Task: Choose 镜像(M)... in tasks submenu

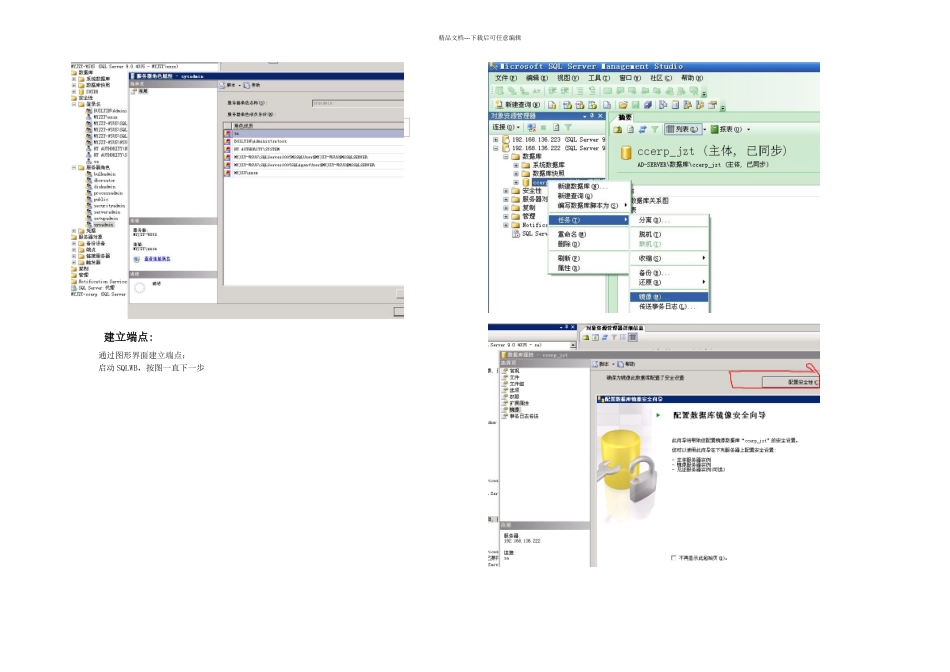Action: pos(669,297)
